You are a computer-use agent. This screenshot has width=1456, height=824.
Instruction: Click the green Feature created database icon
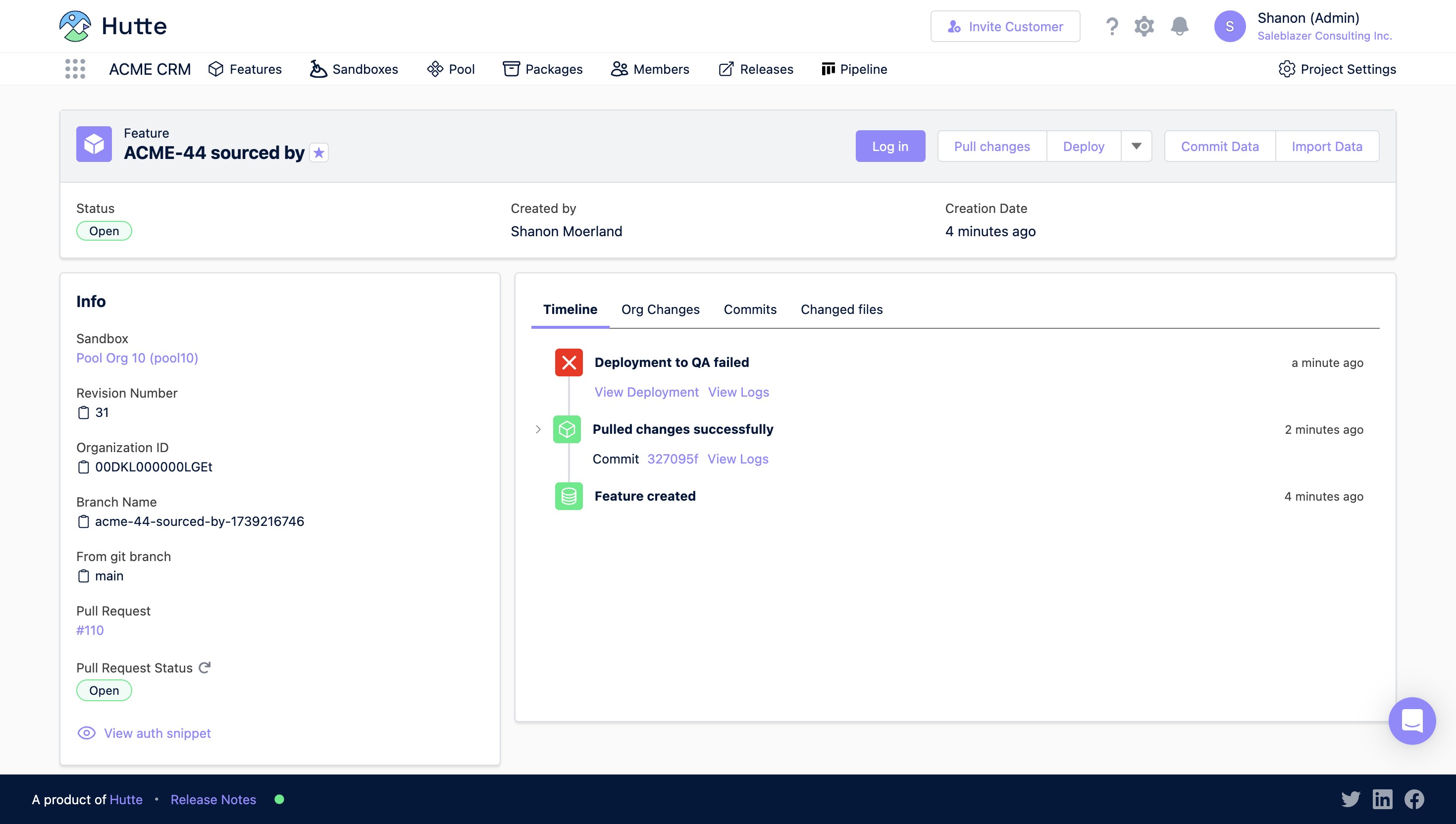569,496
